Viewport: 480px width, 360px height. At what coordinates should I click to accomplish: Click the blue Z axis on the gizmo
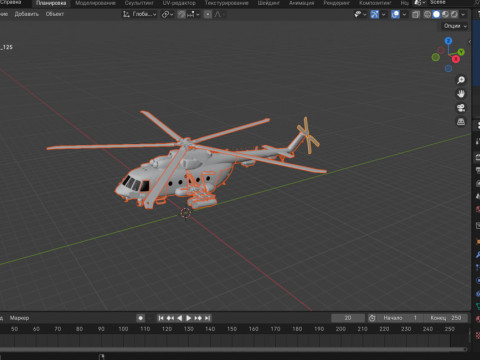tap(448, 41)
